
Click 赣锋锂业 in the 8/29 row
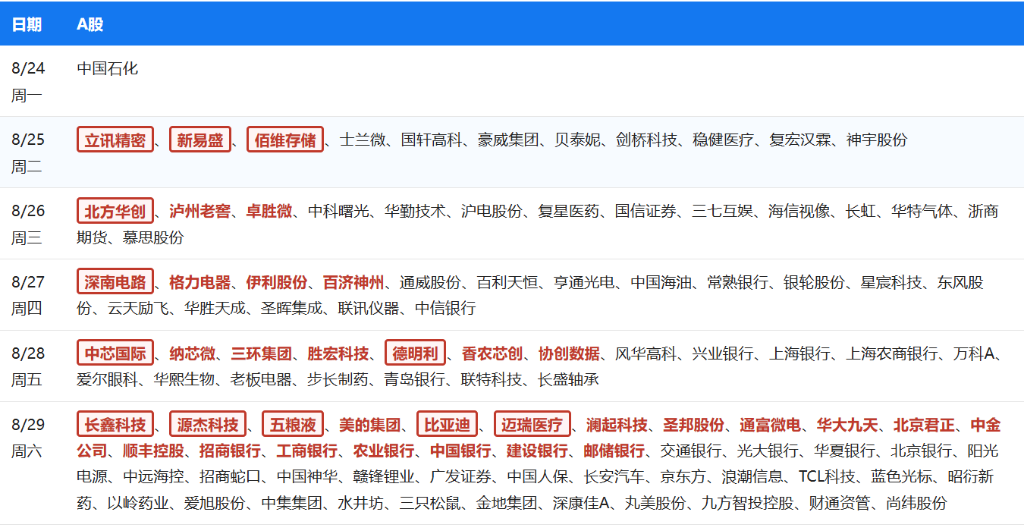click(385, 477)
